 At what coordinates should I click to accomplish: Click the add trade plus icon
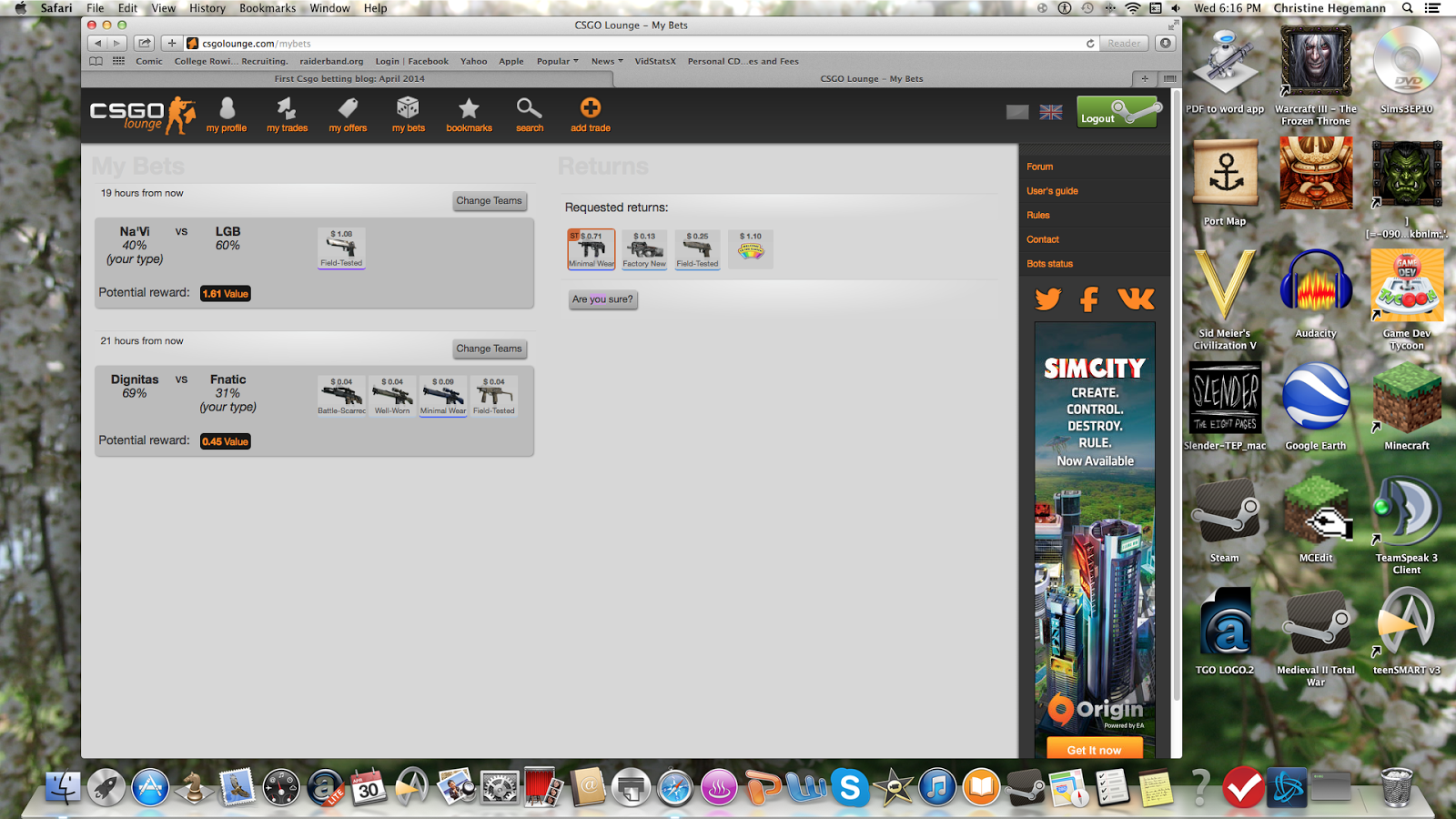pyautogui.click(x=590, y=116)
